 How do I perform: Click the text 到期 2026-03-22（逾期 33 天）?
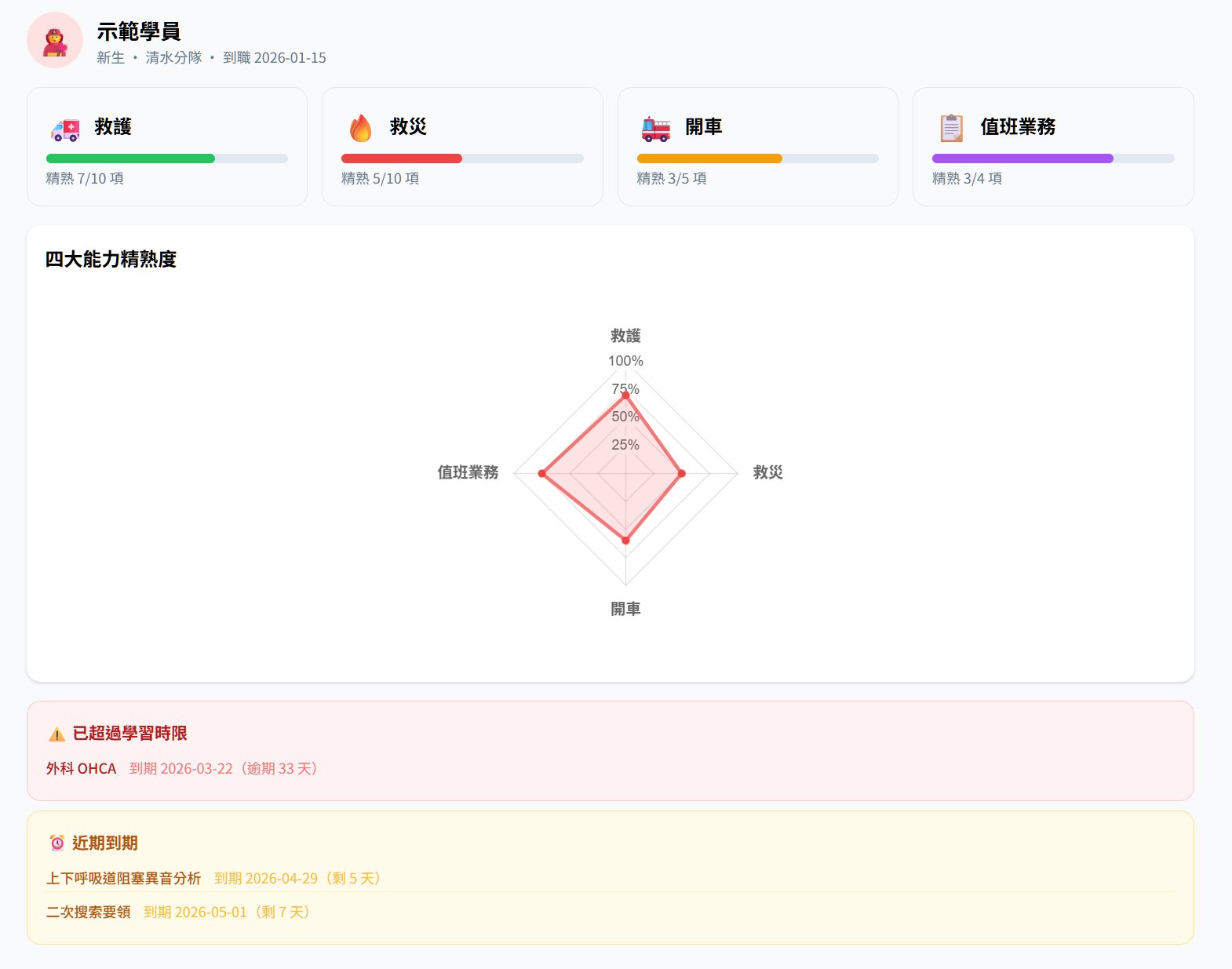pos(226,768)
